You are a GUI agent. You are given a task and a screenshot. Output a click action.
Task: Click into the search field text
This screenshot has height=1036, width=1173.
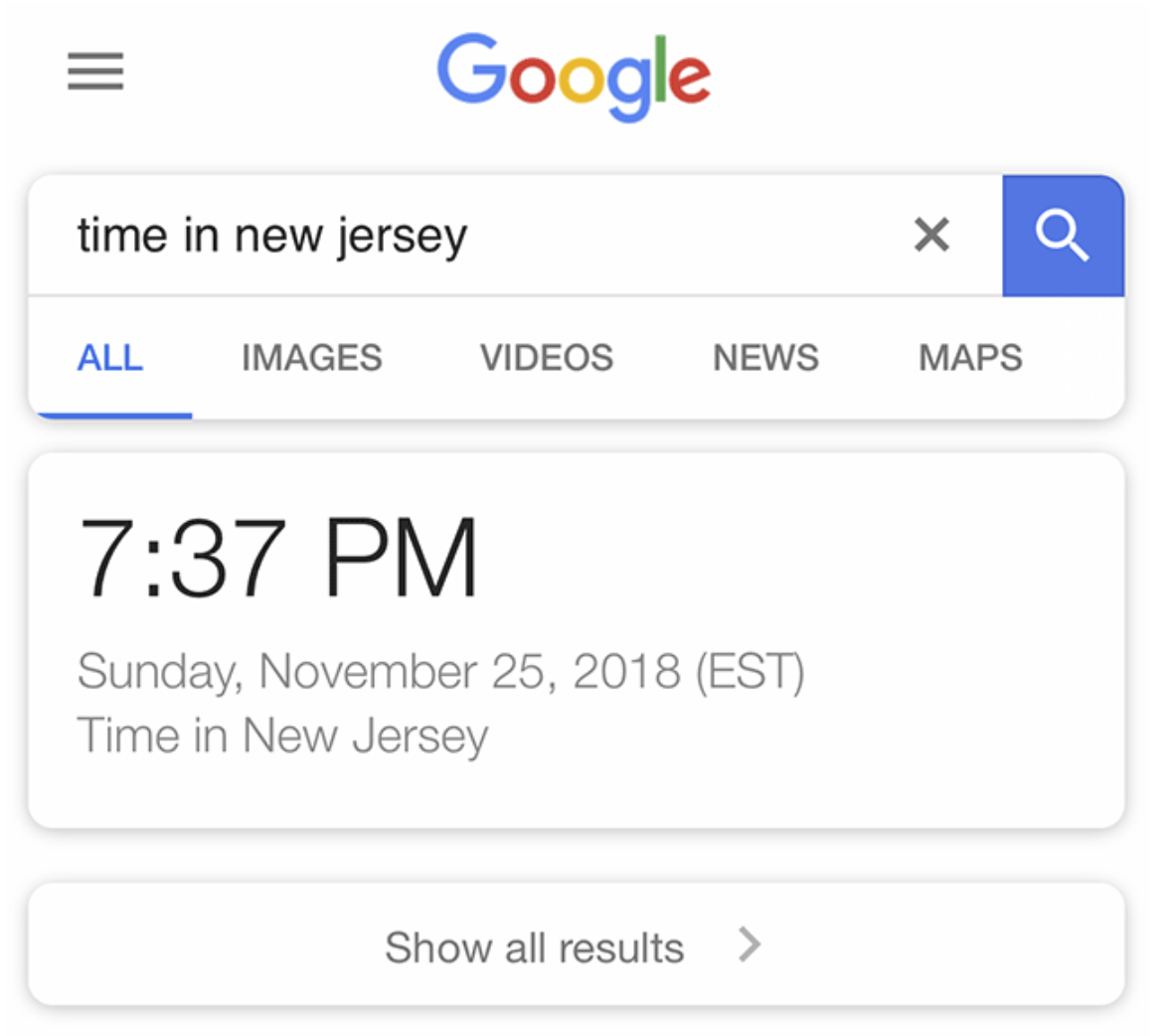(272, 236)
